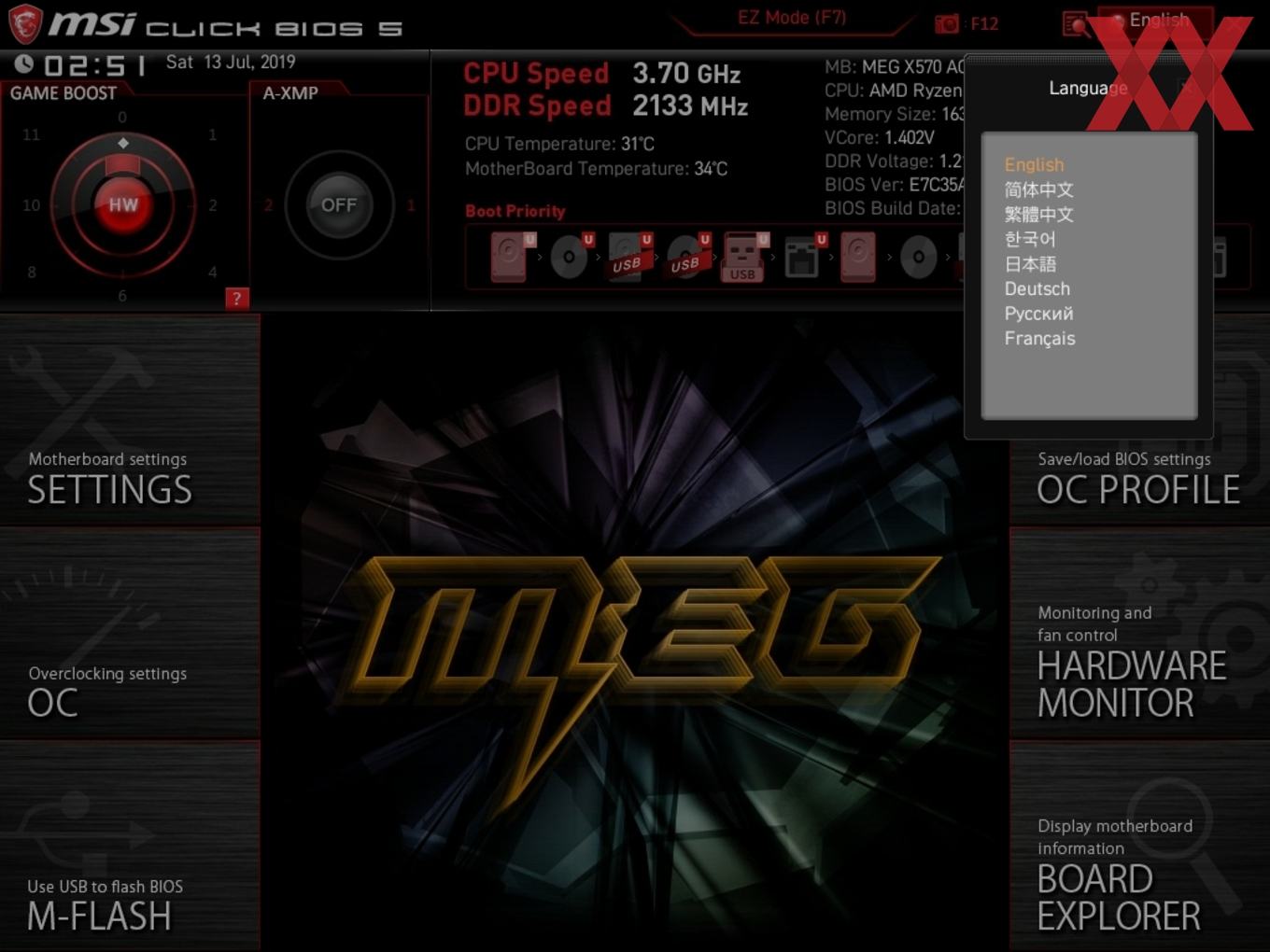1270x952 pixels.
Task: Open BOARD EXPLORER motherboard information
Action: pos(1139,847)
